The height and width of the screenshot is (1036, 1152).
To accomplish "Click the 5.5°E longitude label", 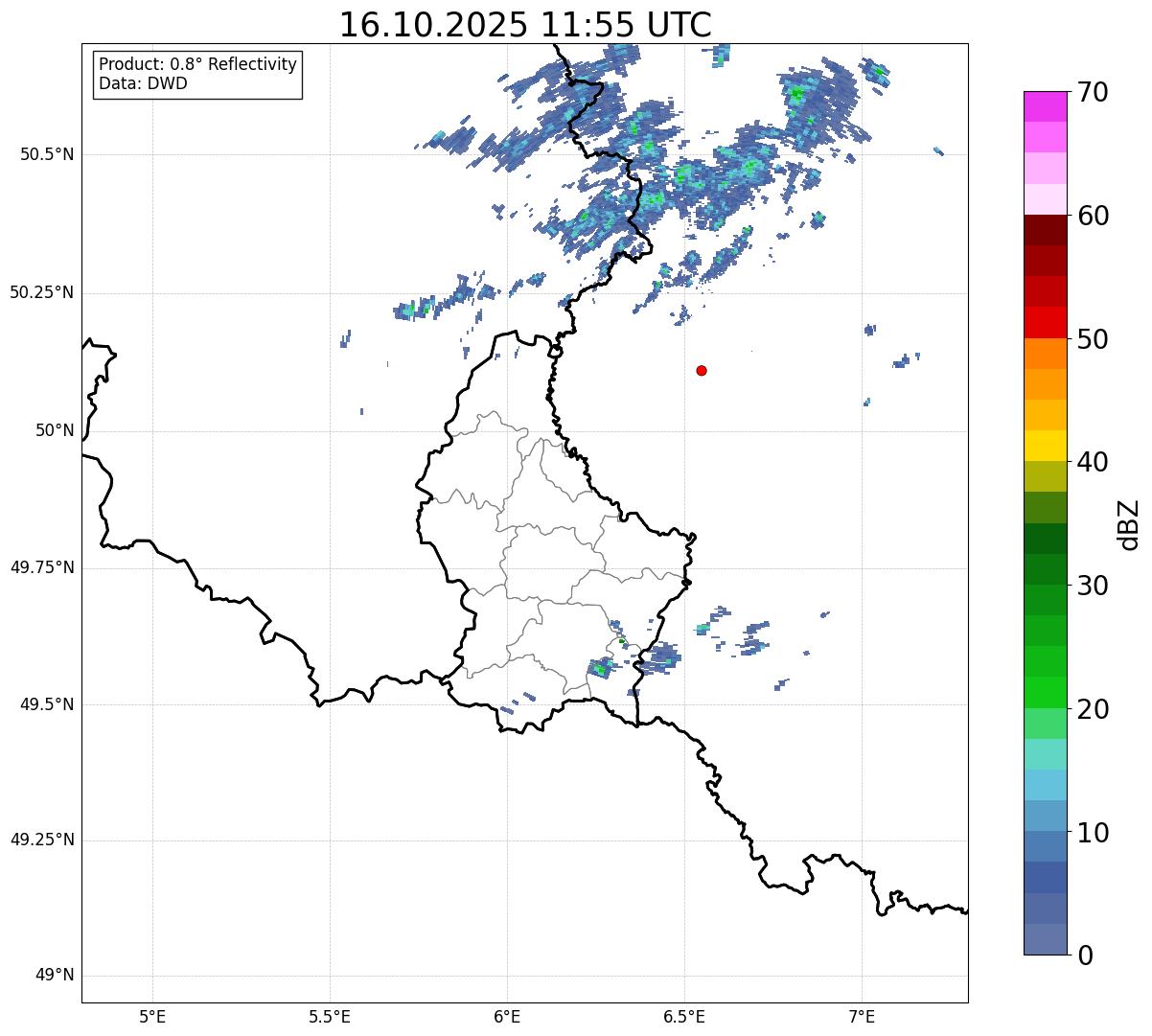I will pyautogui.click(x=330, y=1016).
